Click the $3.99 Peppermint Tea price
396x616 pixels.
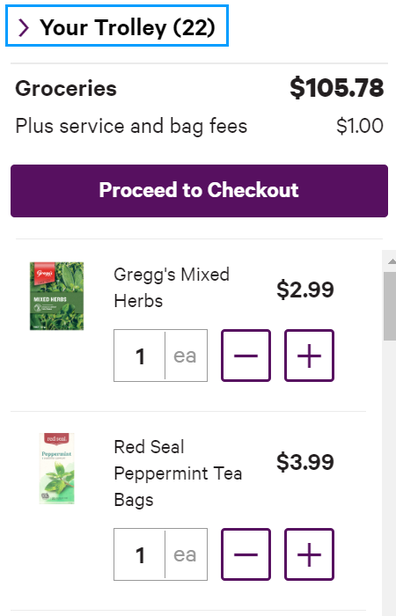305,462
